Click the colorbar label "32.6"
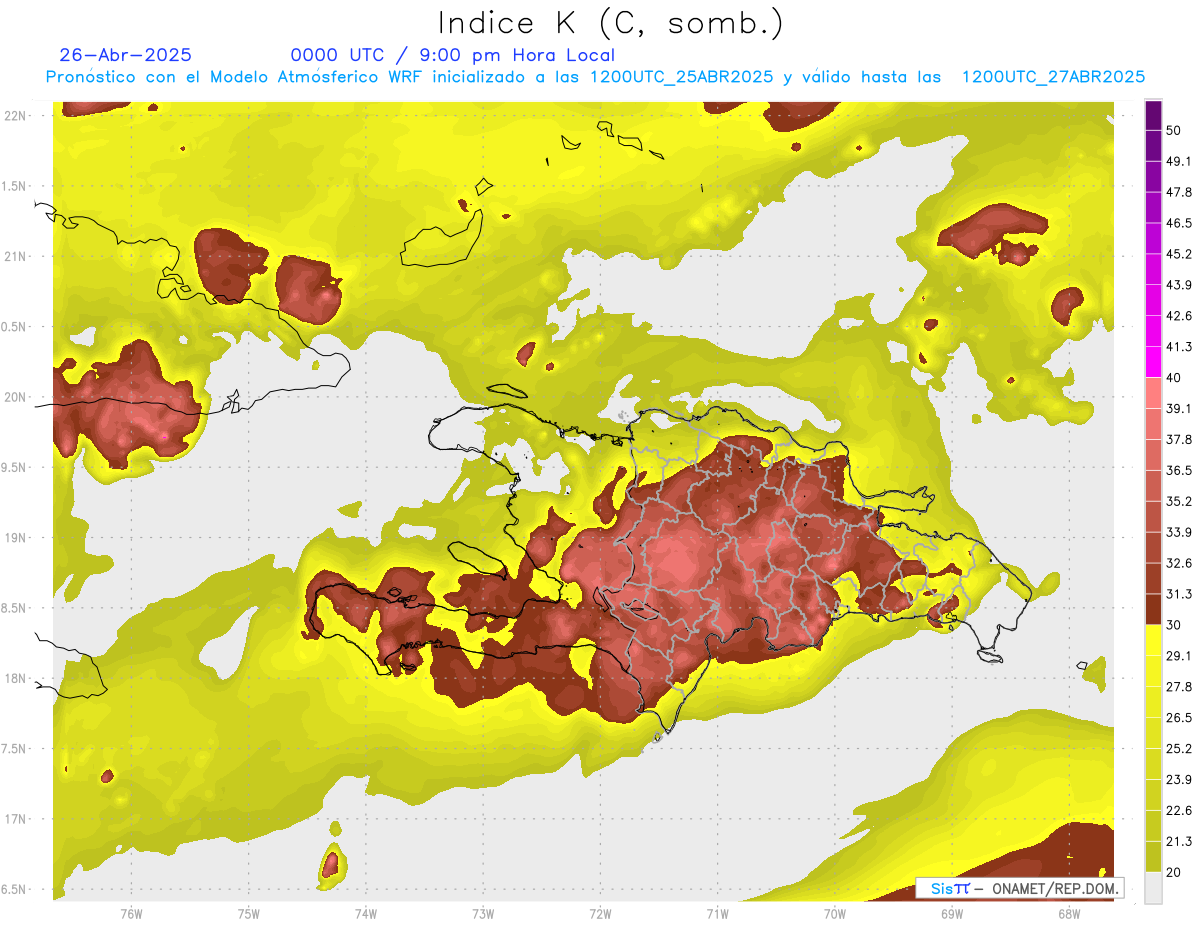The height and width of the screenshot is (927, 1200). coord(1179,563)
